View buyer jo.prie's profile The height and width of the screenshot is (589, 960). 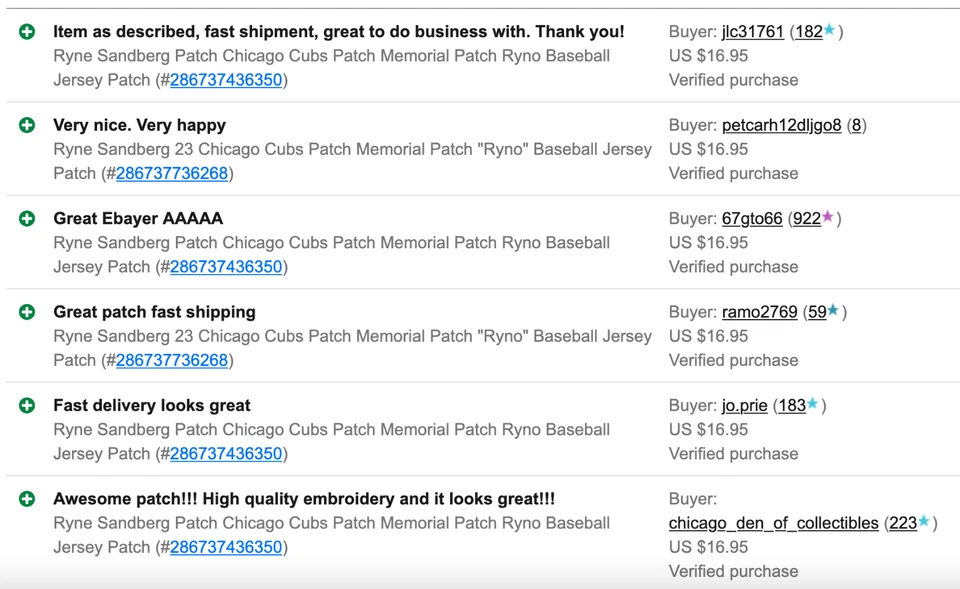click(744, 405)
